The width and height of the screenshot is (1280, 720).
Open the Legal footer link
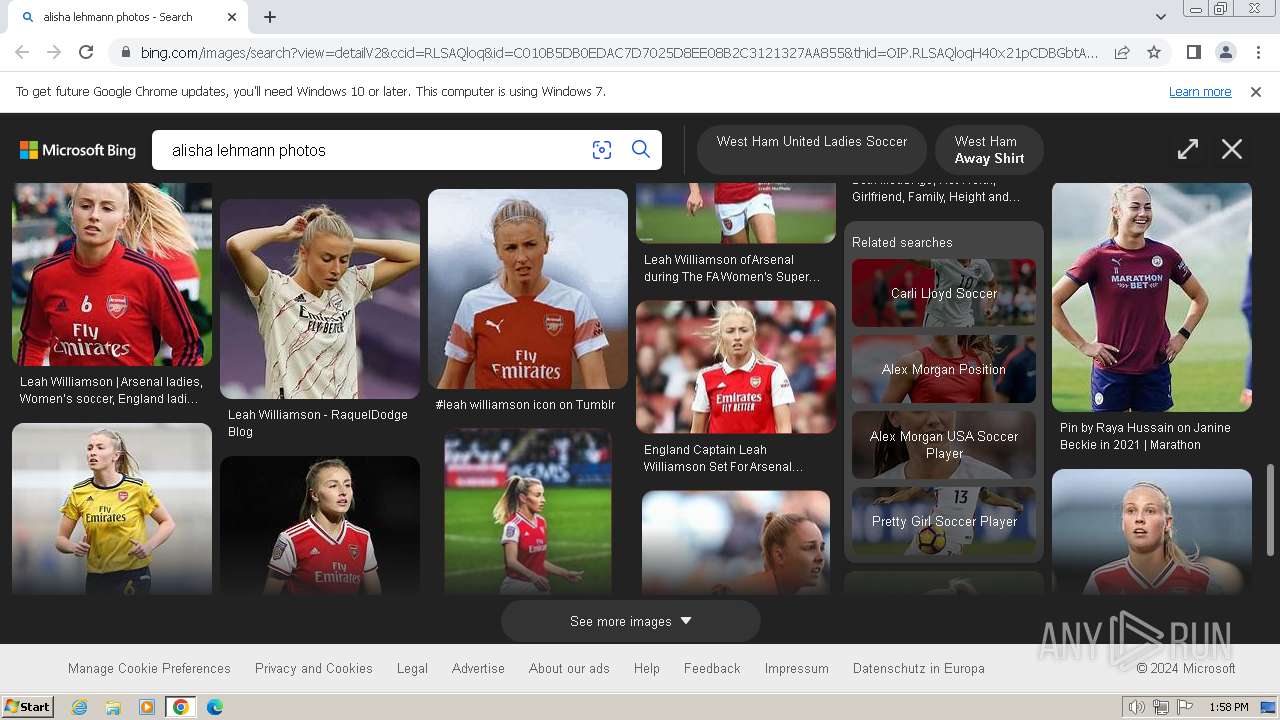412,668
